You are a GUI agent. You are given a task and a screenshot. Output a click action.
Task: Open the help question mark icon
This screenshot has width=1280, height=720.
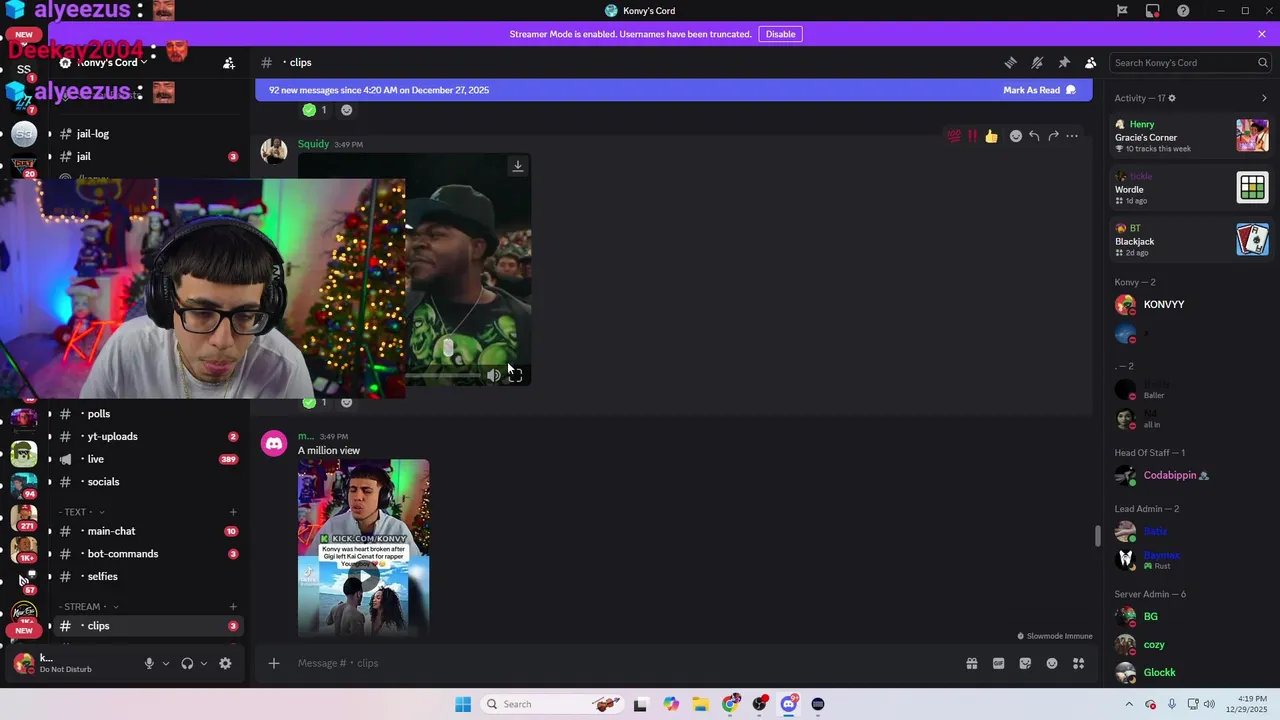pyautogui.click(x=1183, y=11)
